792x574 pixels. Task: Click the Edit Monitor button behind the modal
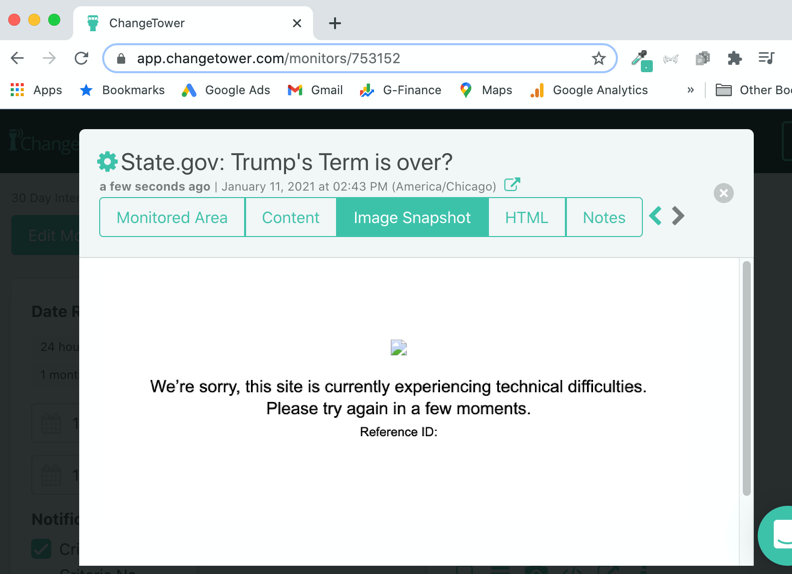point(45,235)
